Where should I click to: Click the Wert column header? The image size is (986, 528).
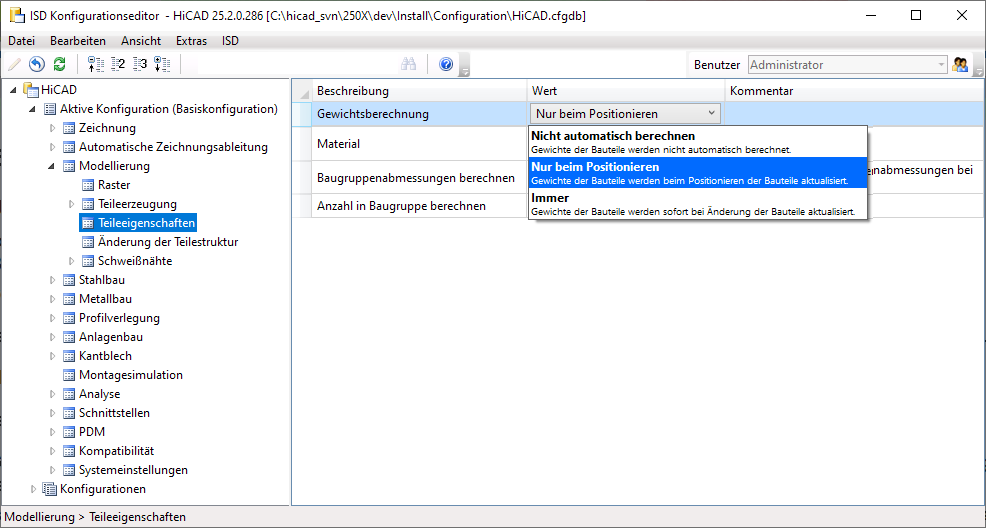[x=626, y=91]
